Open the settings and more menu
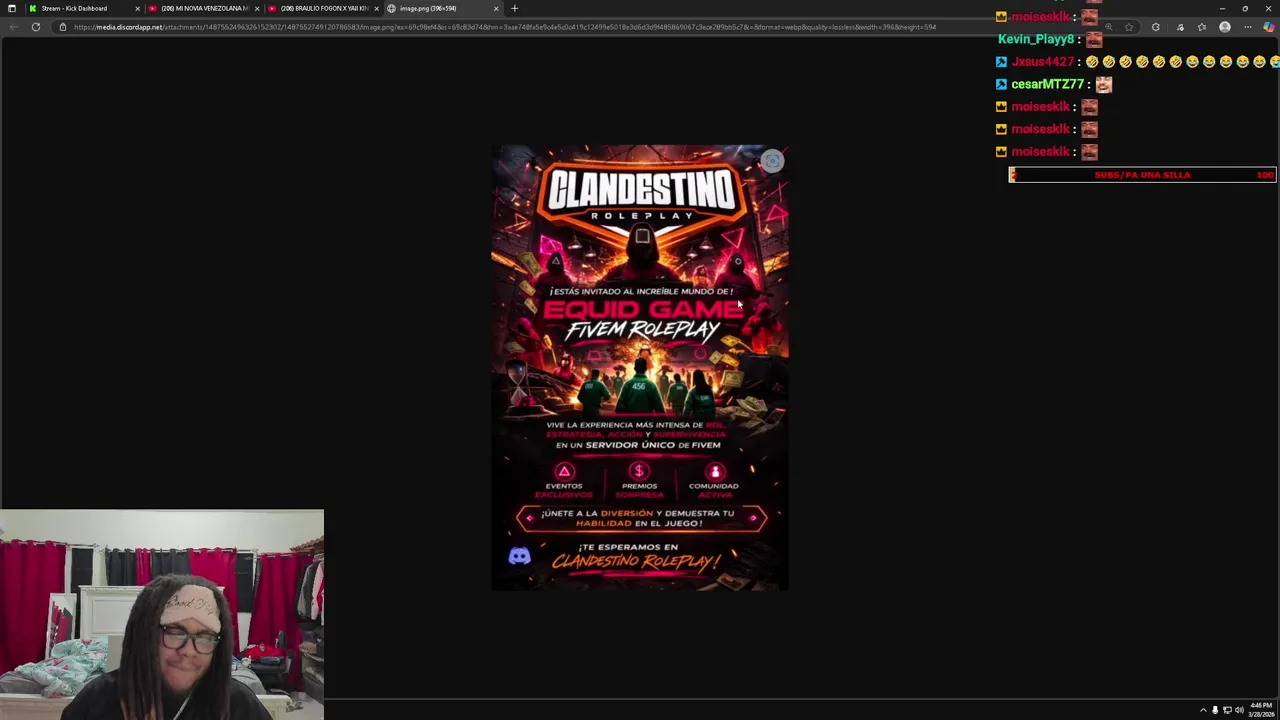 pyautogui.click(x=1247, y=27)
